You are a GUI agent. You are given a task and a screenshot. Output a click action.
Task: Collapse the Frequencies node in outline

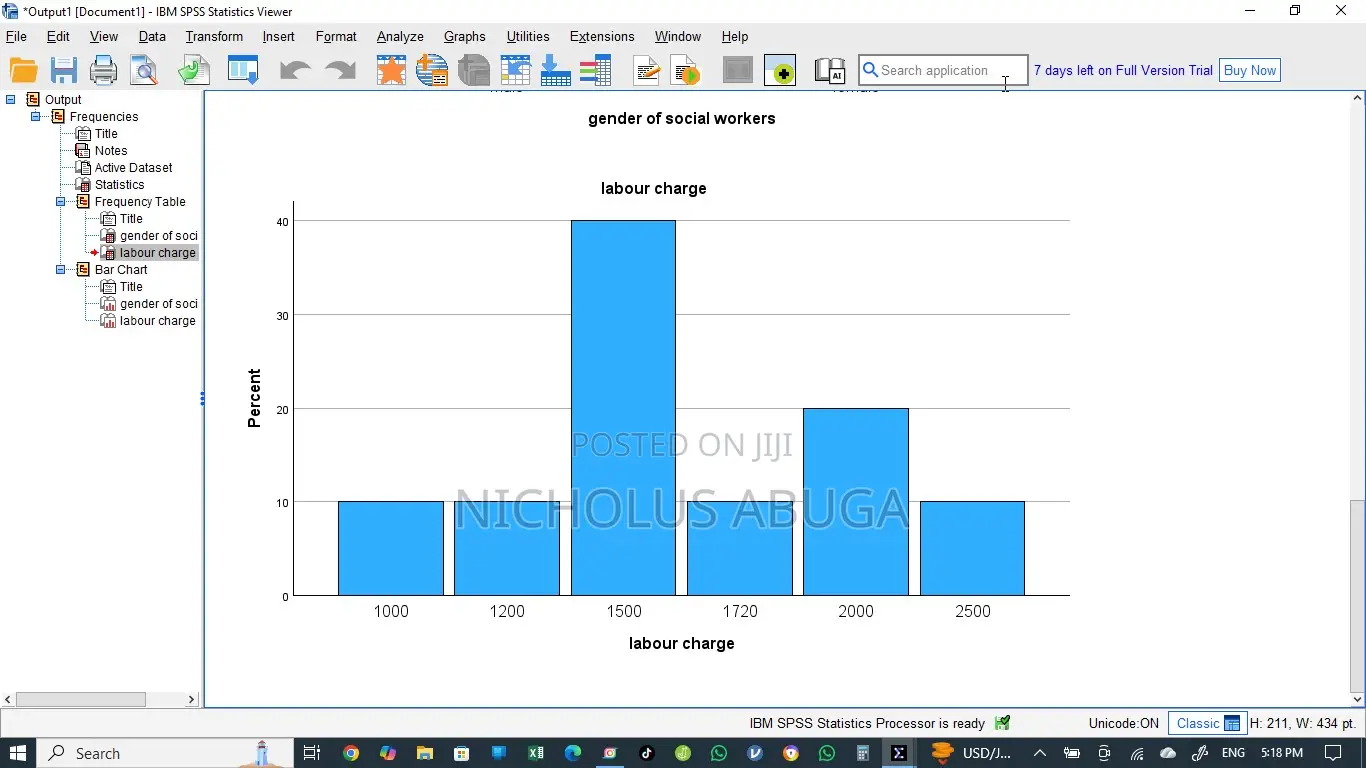[35, 116]
